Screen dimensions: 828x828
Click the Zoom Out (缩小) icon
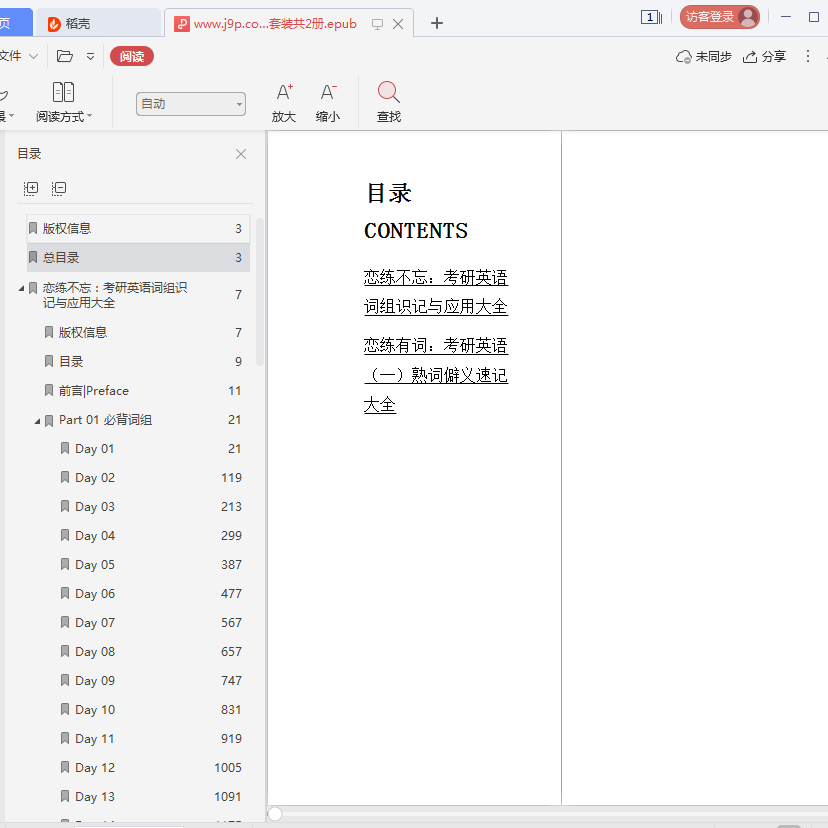tap(327, 93)
